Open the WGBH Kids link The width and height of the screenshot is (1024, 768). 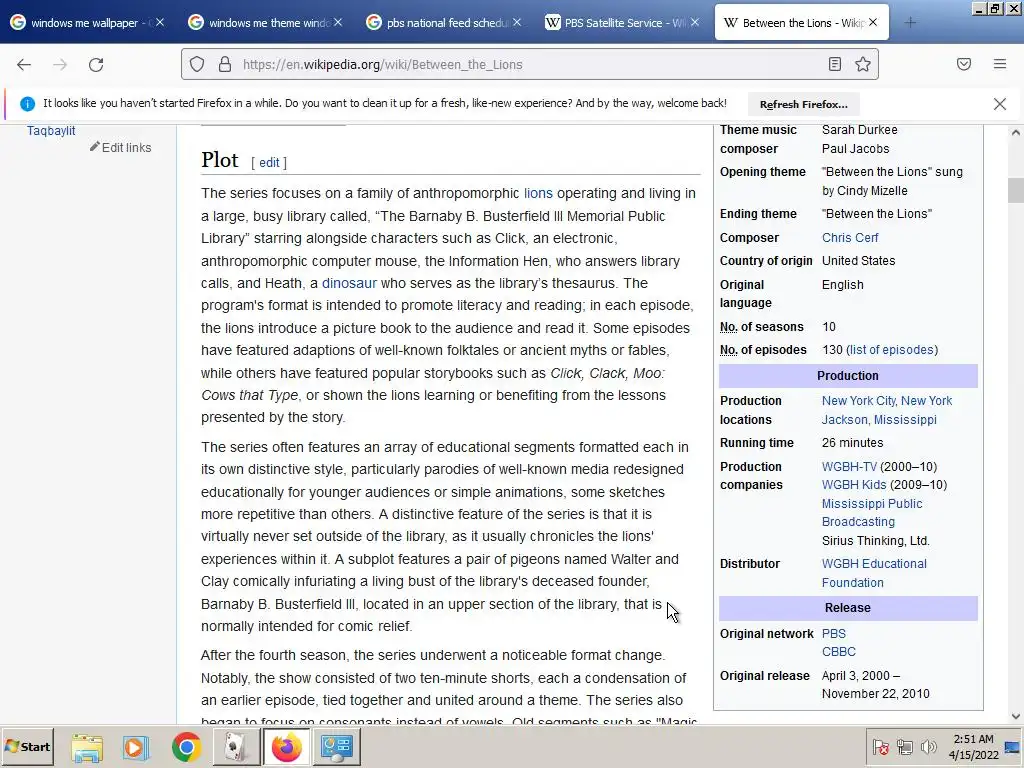pyautogui.click(x=854, y=485)
